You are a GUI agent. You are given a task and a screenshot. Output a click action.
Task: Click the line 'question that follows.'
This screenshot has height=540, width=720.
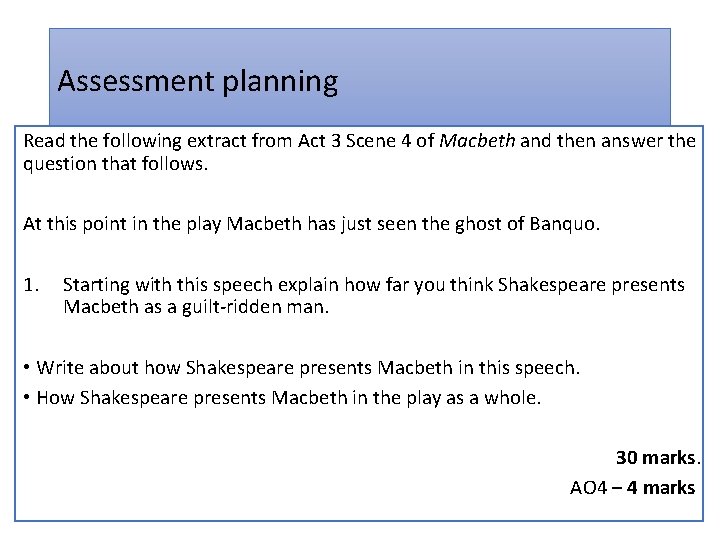coord(116,164)
